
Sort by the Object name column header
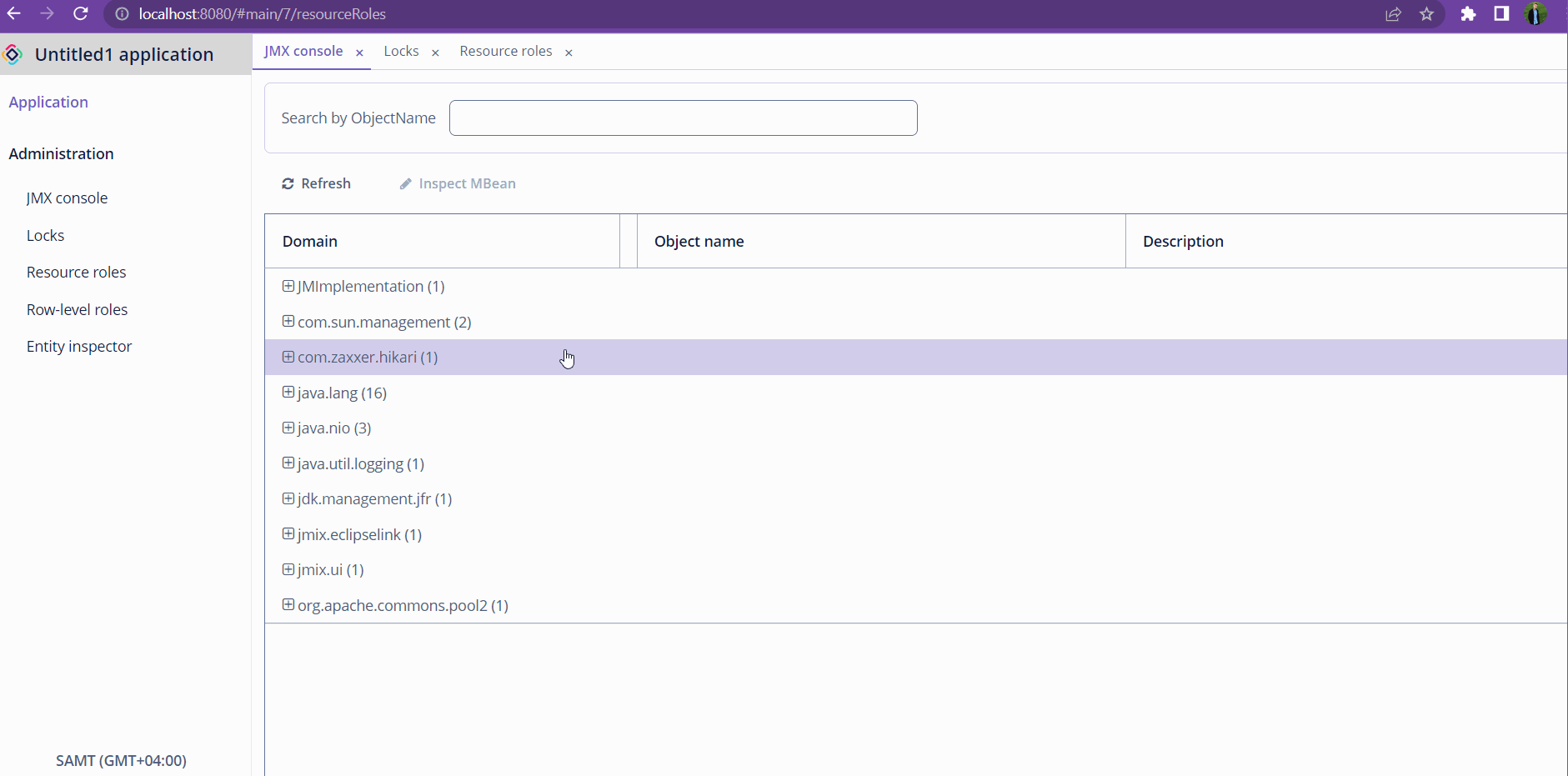coord(881,241)
